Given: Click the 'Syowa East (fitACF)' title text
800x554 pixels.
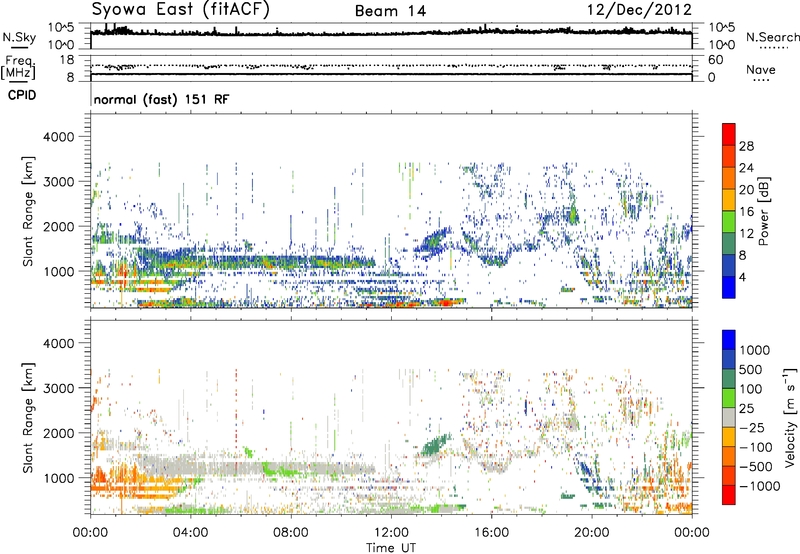Looking at the screenshot, I should point(180,10).
